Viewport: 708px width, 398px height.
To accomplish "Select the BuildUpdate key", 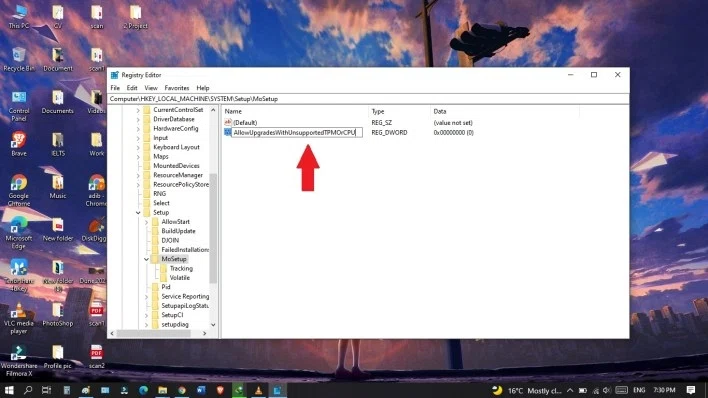I will point(178,231).
